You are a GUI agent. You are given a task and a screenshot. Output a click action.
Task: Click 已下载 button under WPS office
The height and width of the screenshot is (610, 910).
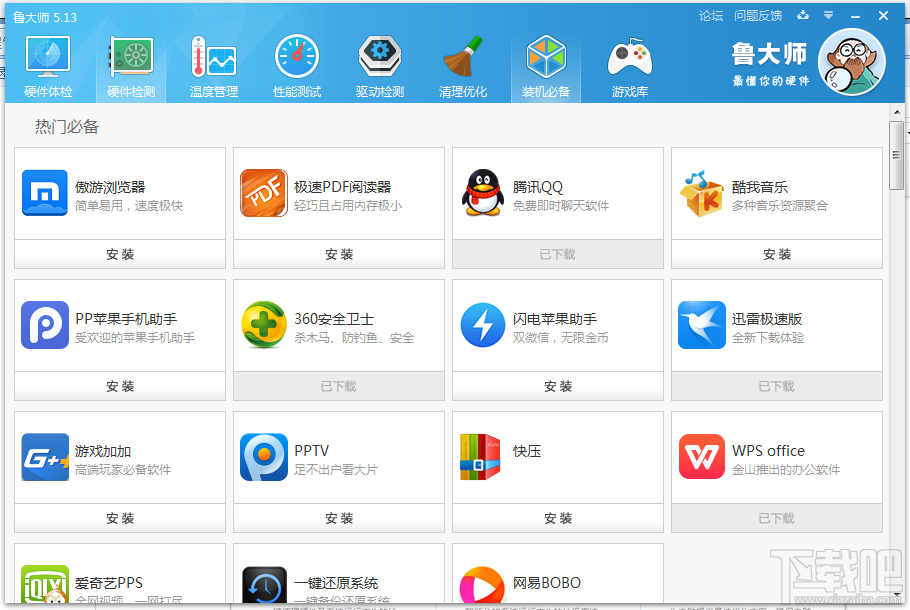[x=777, y=518]
